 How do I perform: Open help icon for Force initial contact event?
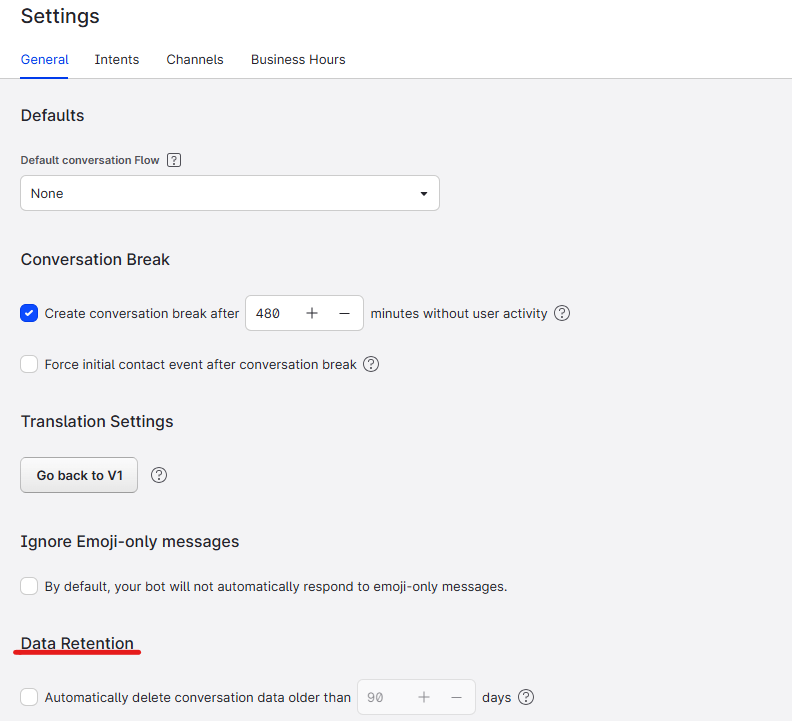(371, 364)
